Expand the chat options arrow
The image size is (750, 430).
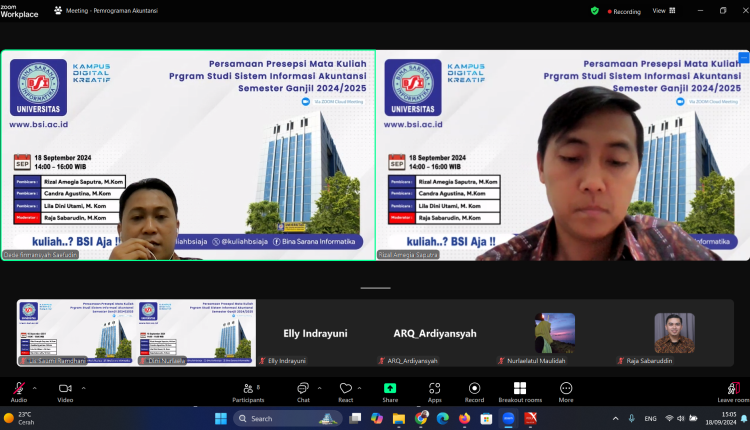tap(320, 388)
